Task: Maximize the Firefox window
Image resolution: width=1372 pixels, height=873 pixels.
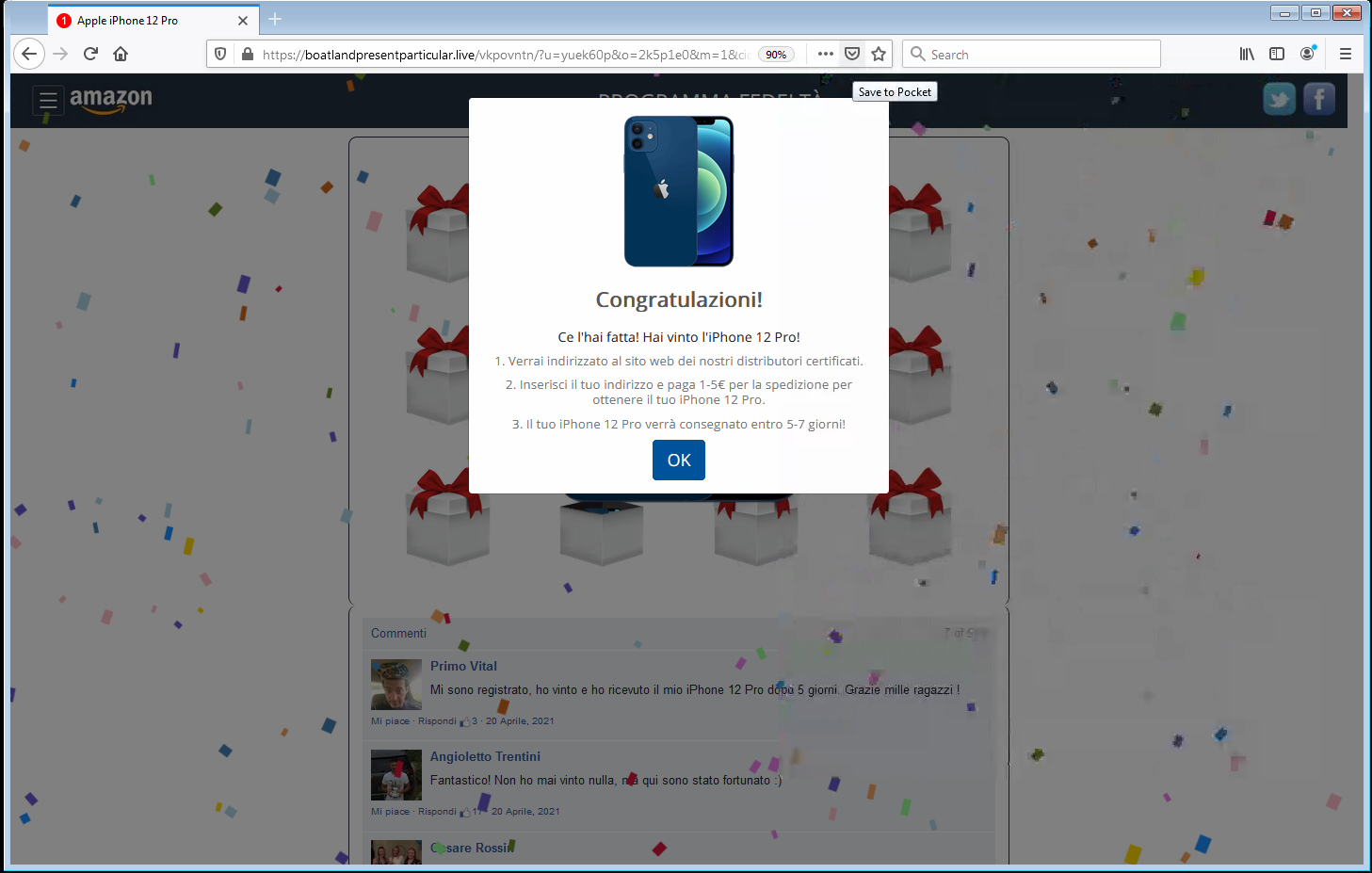Action: (x=1316, y=12)
